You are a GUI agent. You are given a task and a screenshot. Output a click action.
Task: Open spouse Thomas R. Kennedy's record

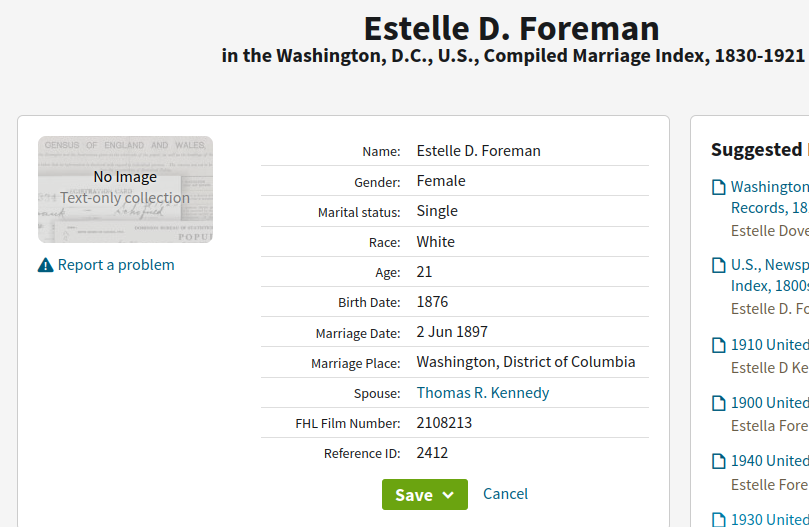pos(483,393)
